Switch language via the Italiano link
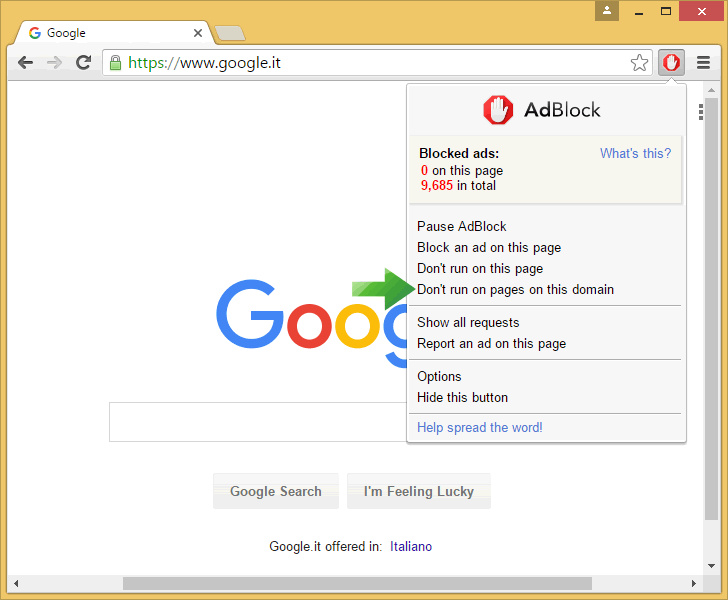 coord(411,547)
